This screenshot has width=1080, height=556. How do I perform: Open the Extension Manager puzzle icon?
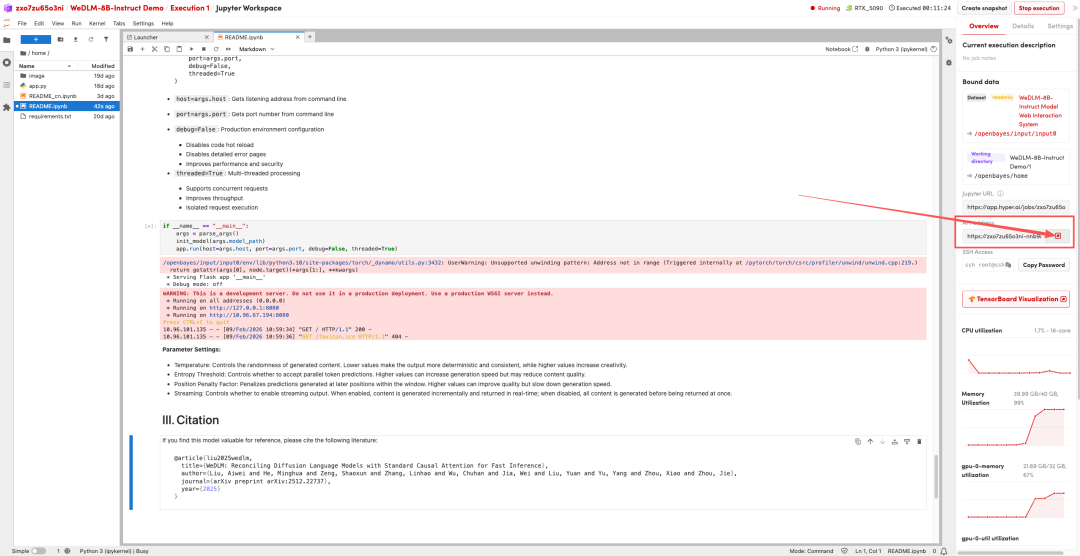point(7,106)
